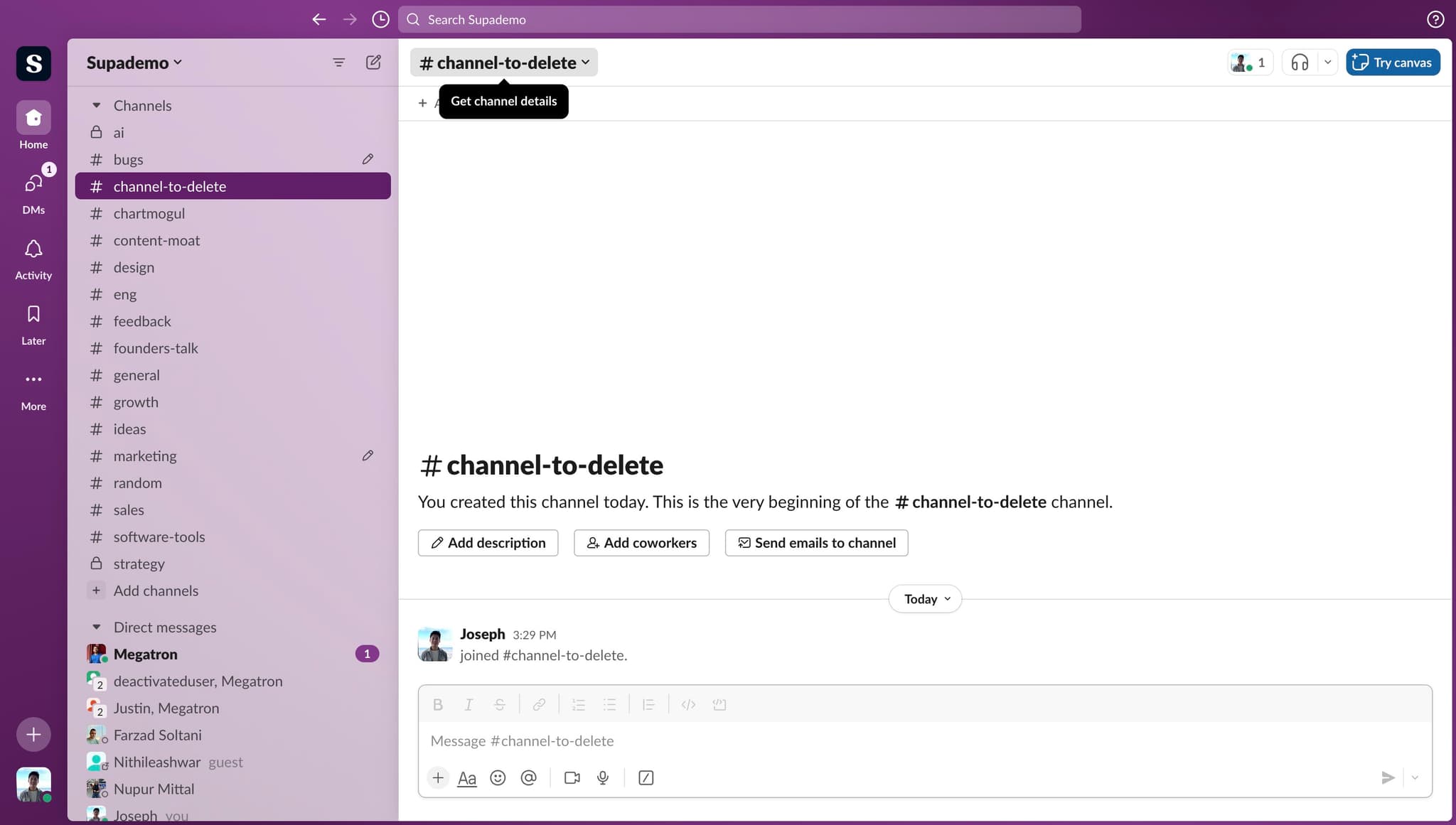Start a huddle with the headphones icon
This screenshot has height=825, width=1456.
(x=1300, y=62)
